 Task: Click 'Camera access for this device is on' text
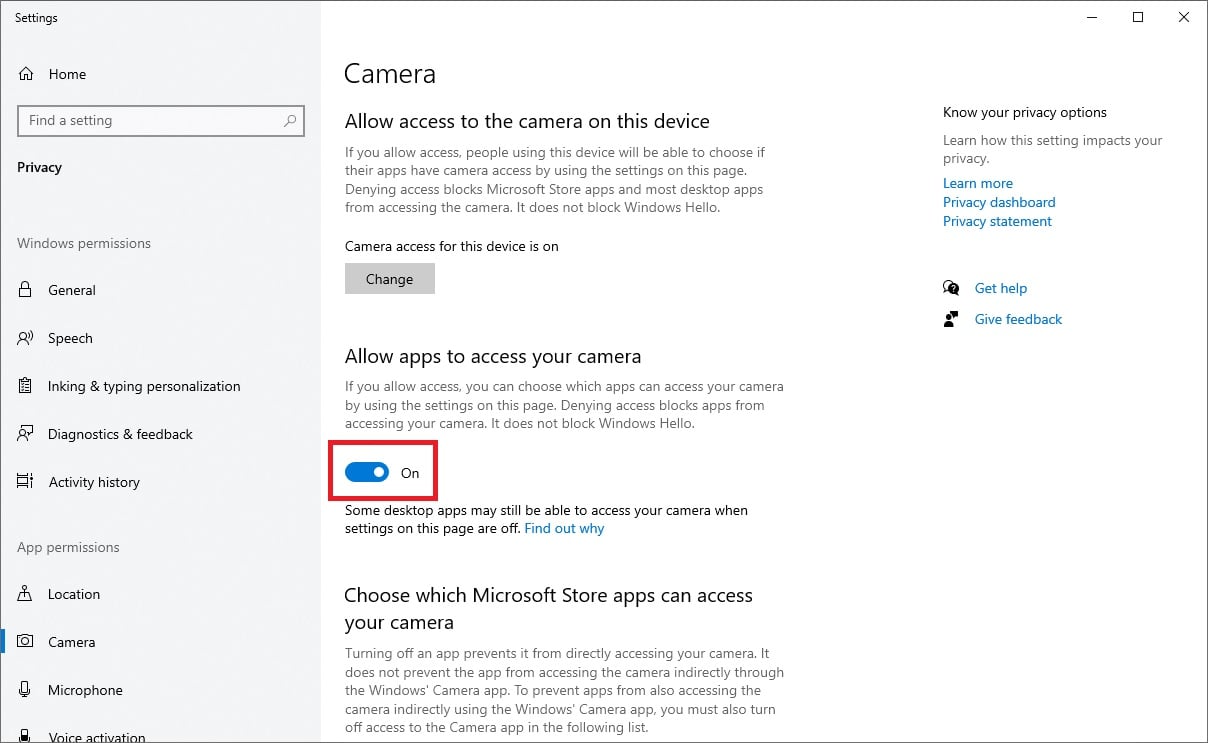pyautogui.click(x=452, y=246)
